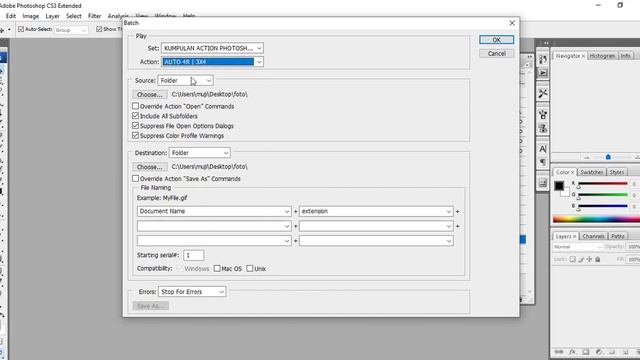Click the lock position icon
This screenshot has height=360, width=640.
tap(589, 259)
